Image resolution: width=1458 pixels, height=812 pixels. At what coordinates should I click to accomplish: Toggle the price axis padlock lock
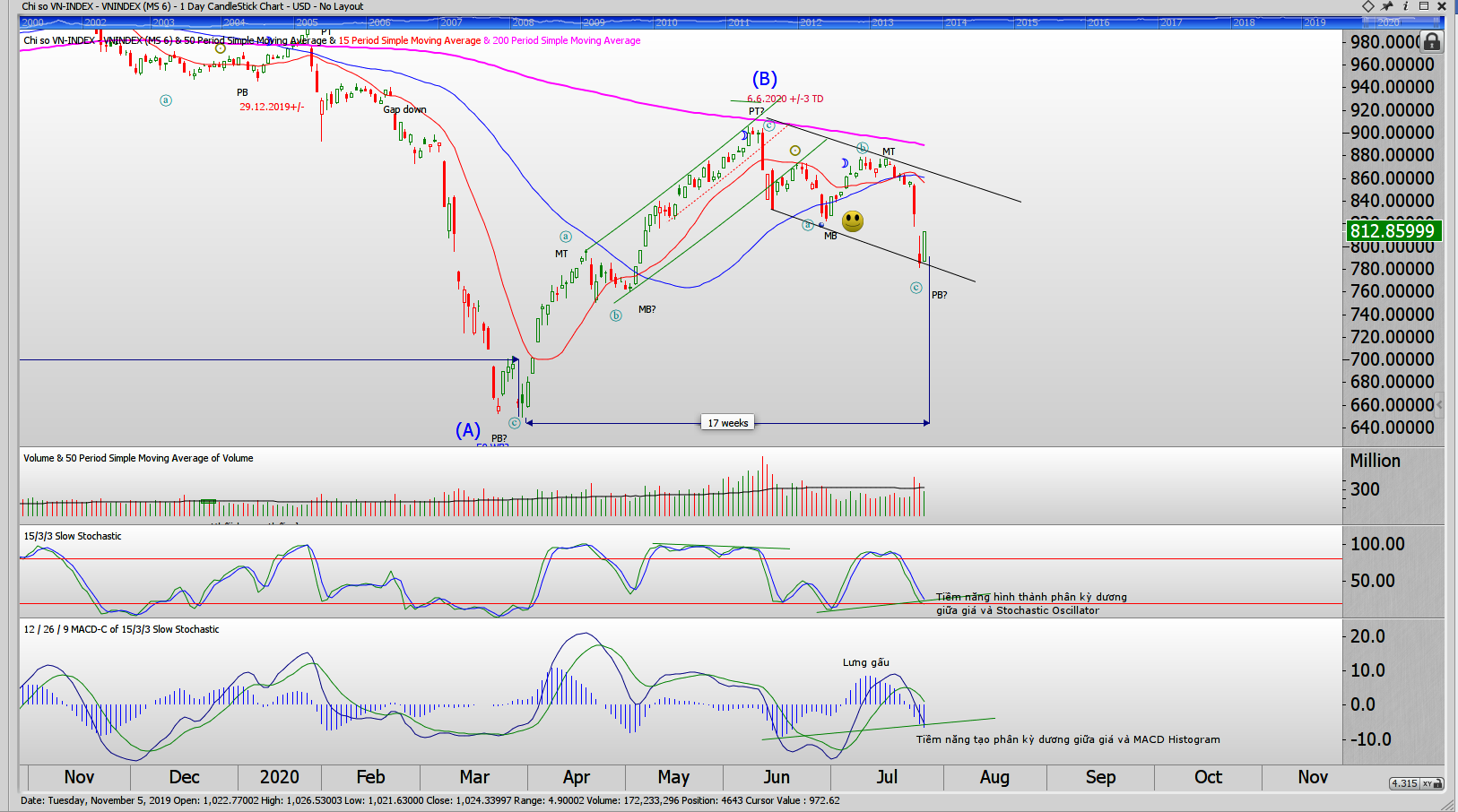(1431, 41)
